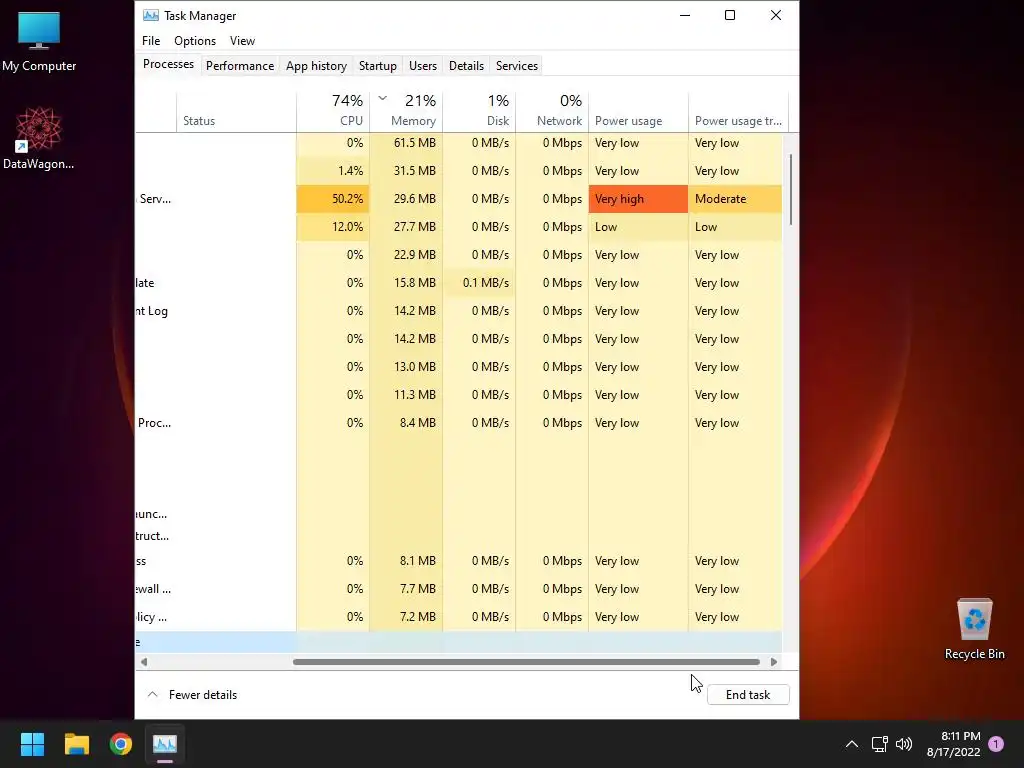Click the horizontal scrollbar left arrow
1024x768 pixels.
(x=144, y=662)
